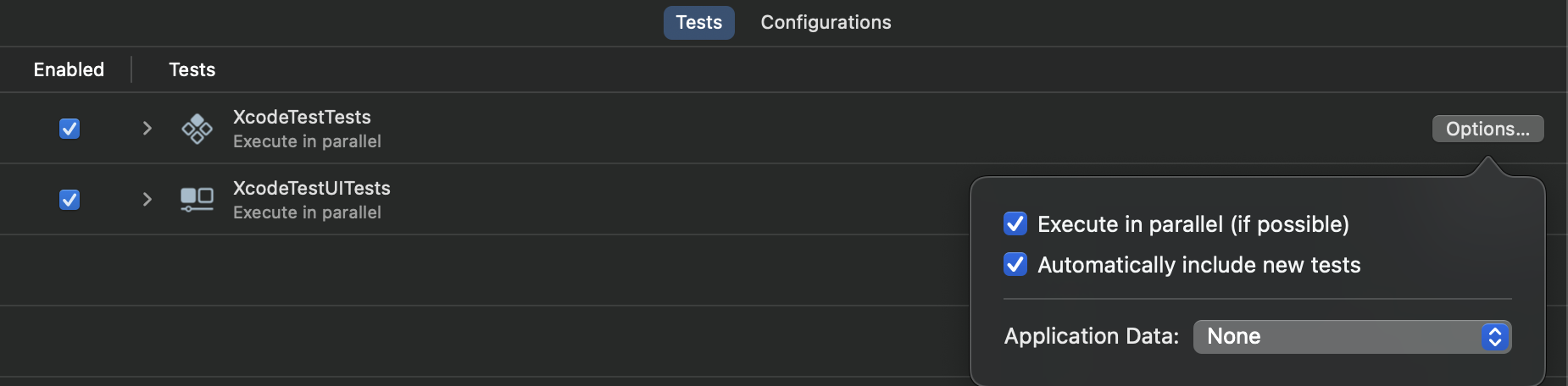The width and height of the screenshot is (1568, 386).
Task: Click the Enabled column header
Action: tap(69, 69)
